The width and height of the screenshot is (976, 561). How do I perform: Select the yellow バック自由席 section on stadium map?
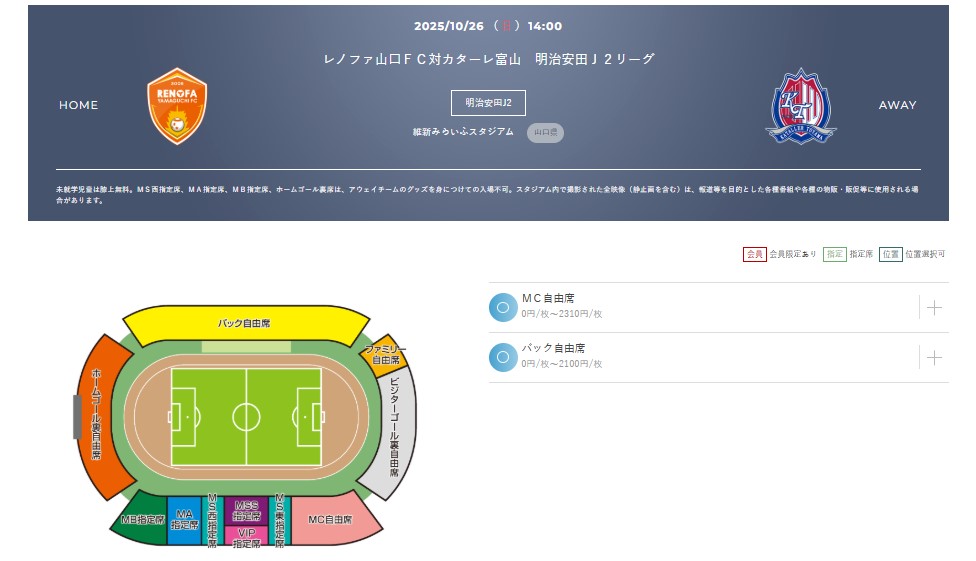(x=245, y=323)
